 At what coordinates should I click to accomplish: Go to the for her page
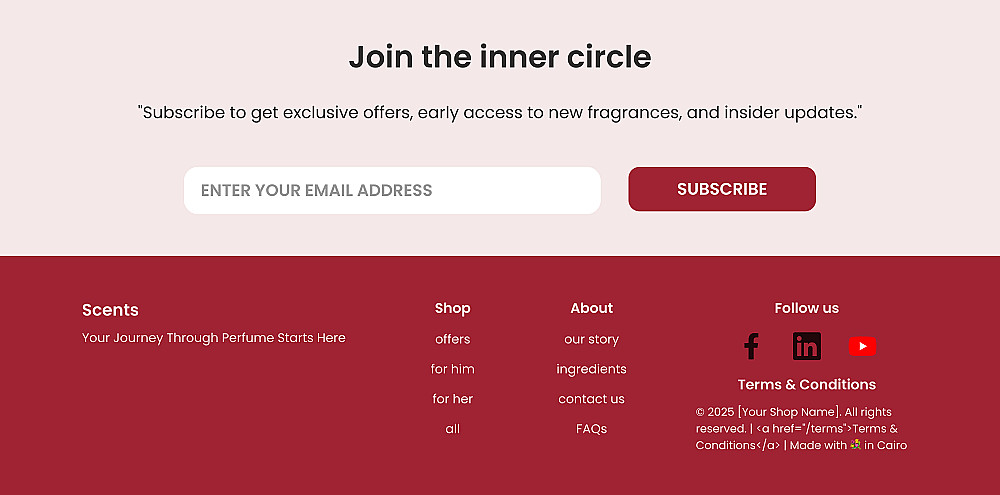pyautogui.click(x=453, y=399)
